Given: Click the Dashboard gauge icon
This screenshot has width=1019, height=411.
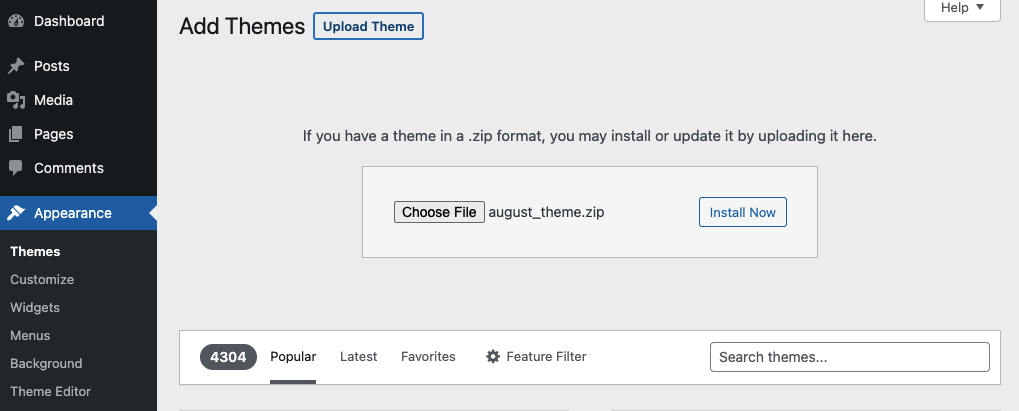Looking at the screenshot, I should [x=16, y=21].
